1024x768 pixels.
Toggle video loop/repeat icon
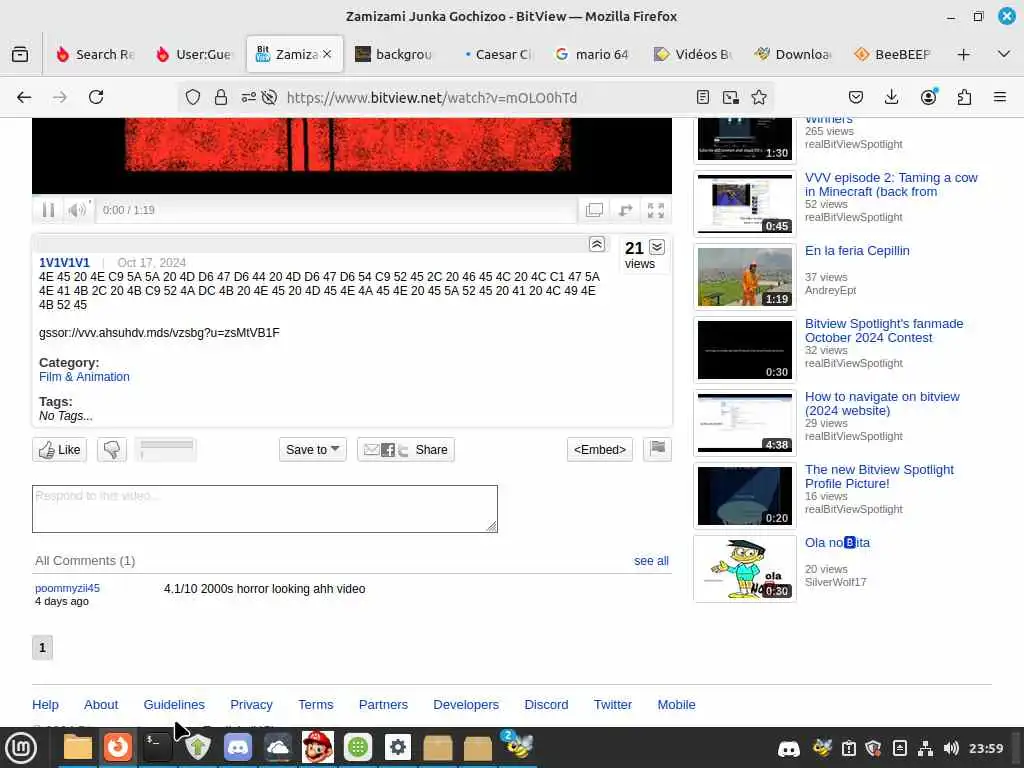pos(626,210)
